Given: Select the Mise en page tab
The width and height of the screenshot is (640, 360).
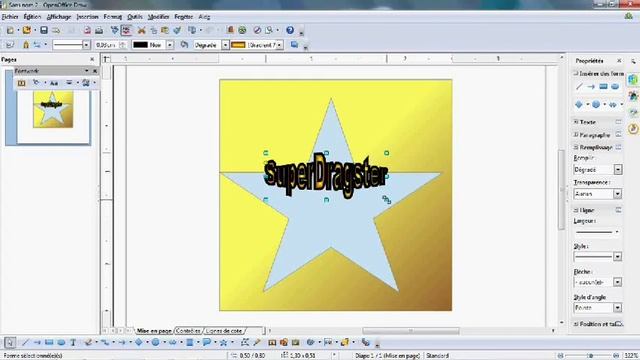Looking at the screenshot, I should pos(154,331).
